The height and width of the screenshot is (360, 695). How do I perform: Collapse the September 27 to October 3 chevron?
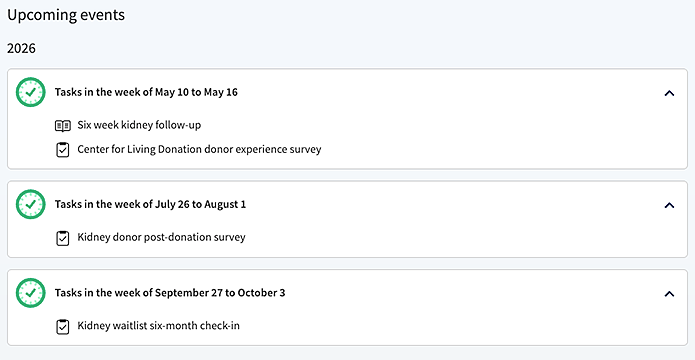(x=669, y=294)
